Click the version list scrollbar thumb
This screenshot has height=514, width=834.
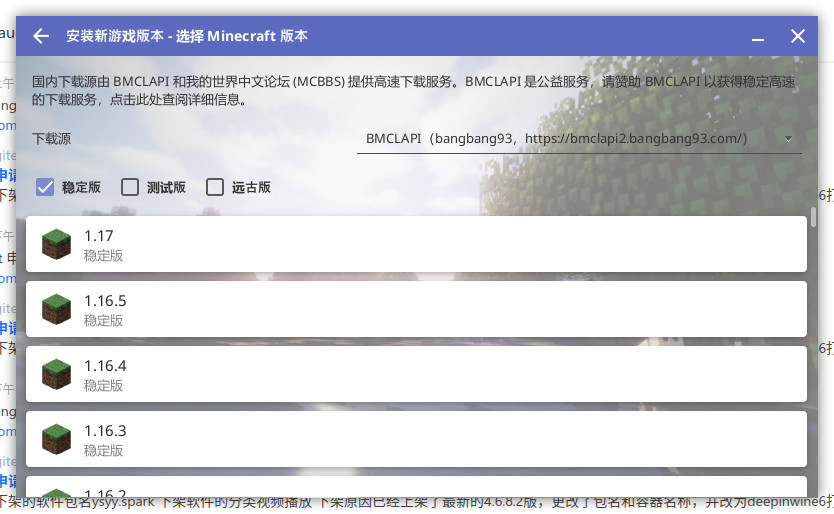coord(814,218)
